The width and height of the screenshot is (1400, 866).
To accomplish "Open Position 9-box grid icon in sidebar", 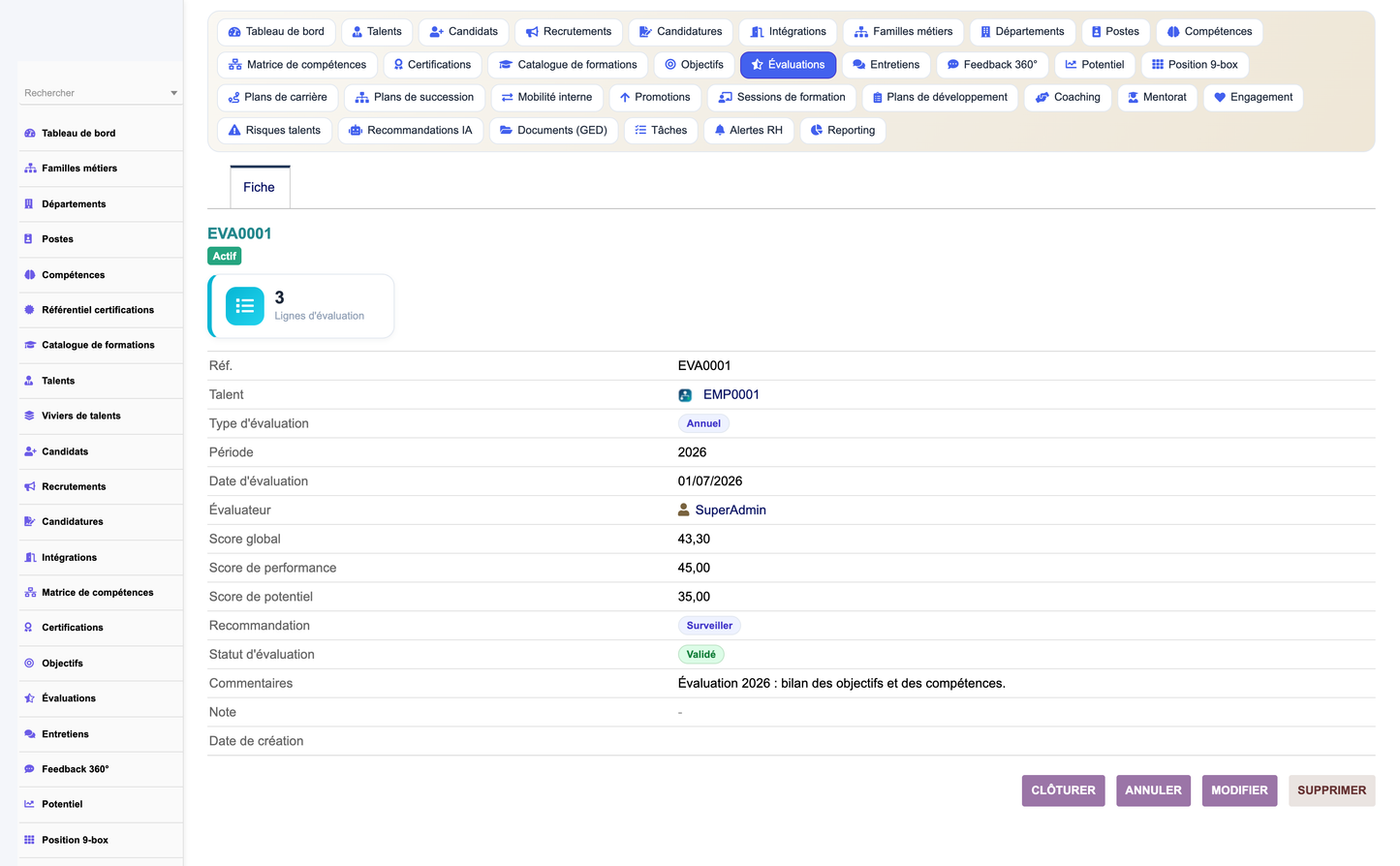I will 29,840.
